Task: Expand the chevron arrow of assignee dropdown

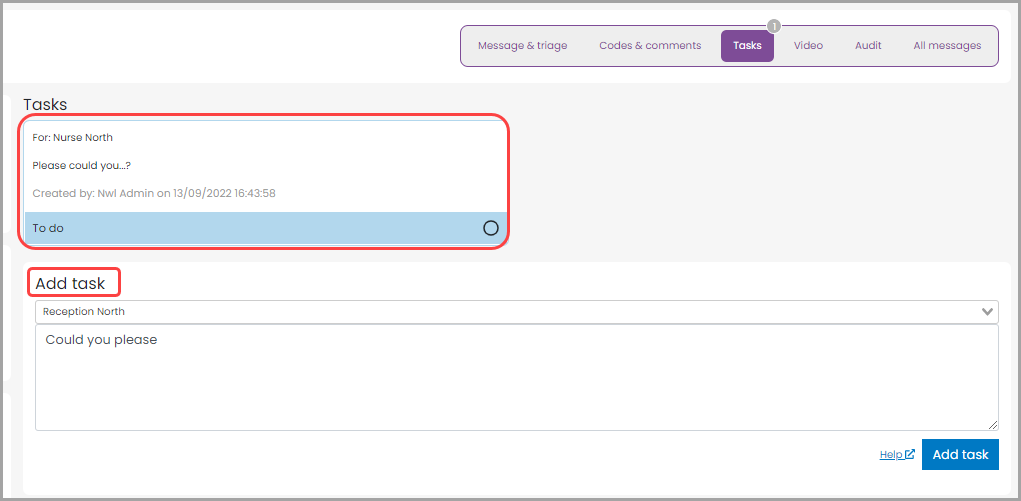Action: point(988,312)
